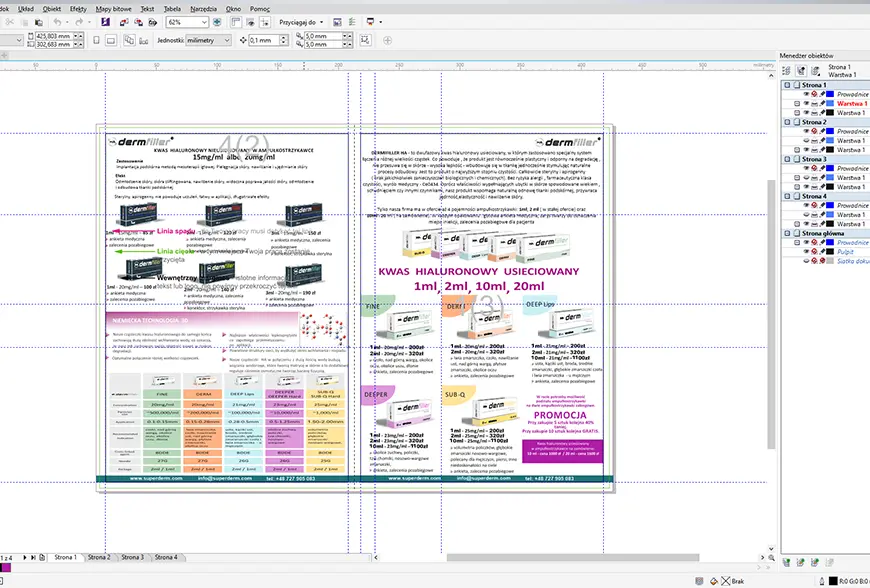Click the layer manager view icon
This screenshot has width=870, height=588.
click(x=815, y=70)
